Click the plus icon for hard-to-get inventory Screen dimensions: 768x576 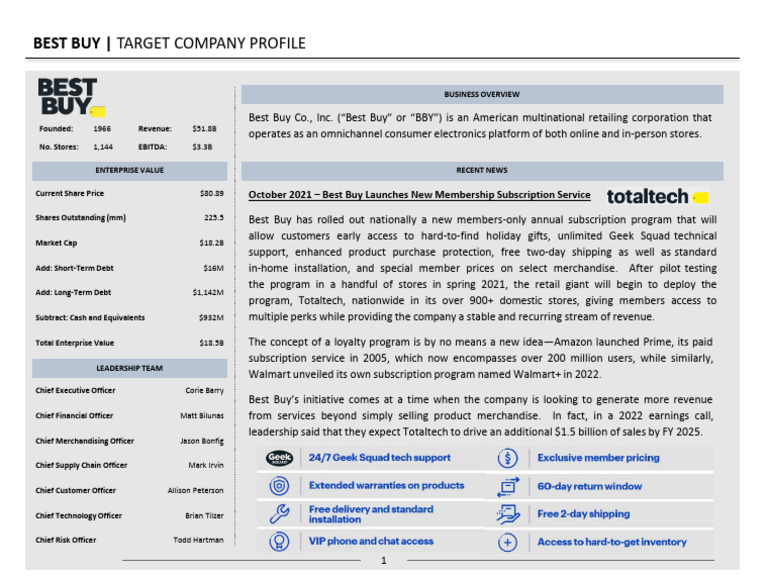pos(508,542)
